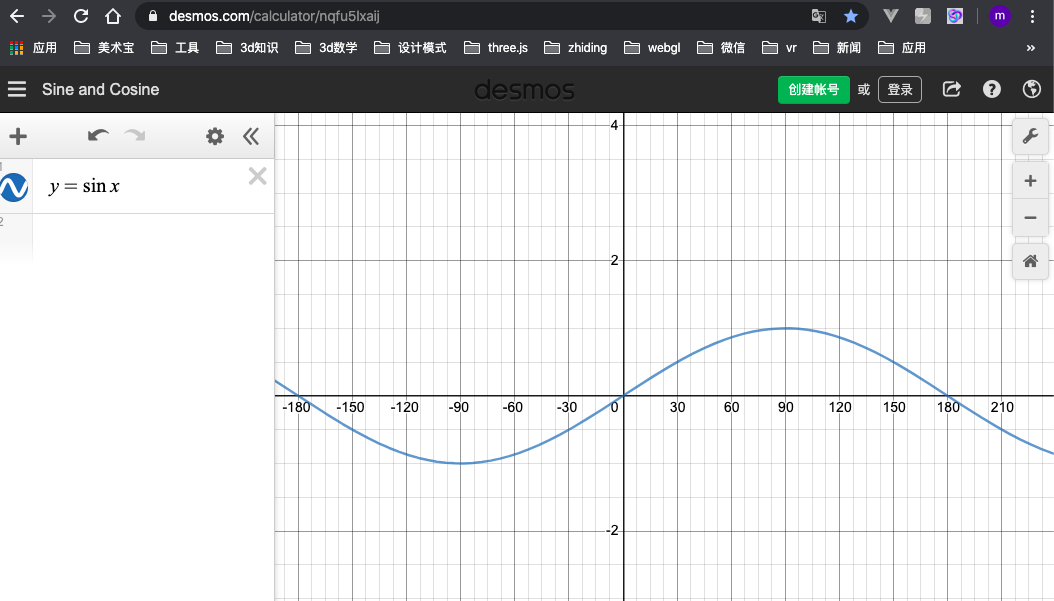Click the '180' label on the x-axis
This screenshot has width=1054, height=601.
pyautogui.click(x=948, y=407)
